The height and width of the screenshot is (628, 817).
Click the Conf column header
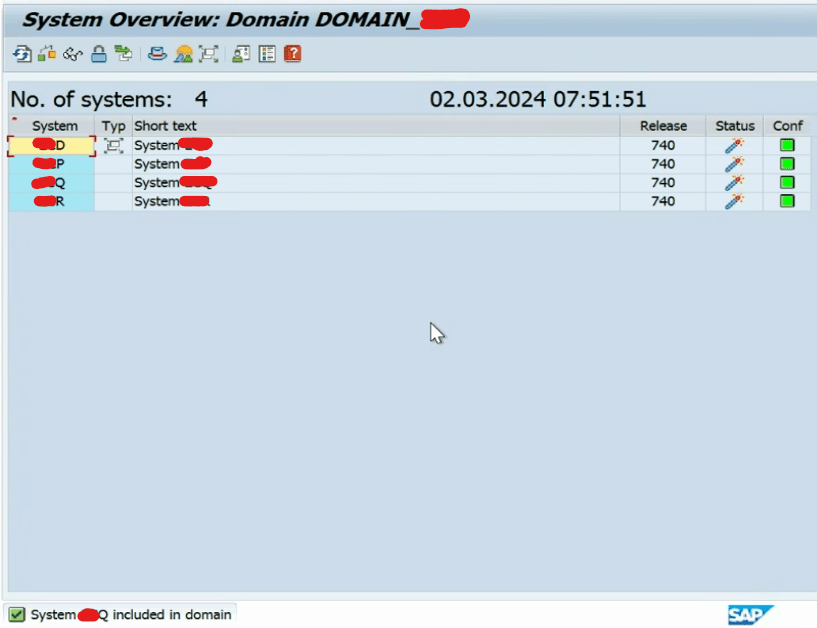[x=787, y=126]
